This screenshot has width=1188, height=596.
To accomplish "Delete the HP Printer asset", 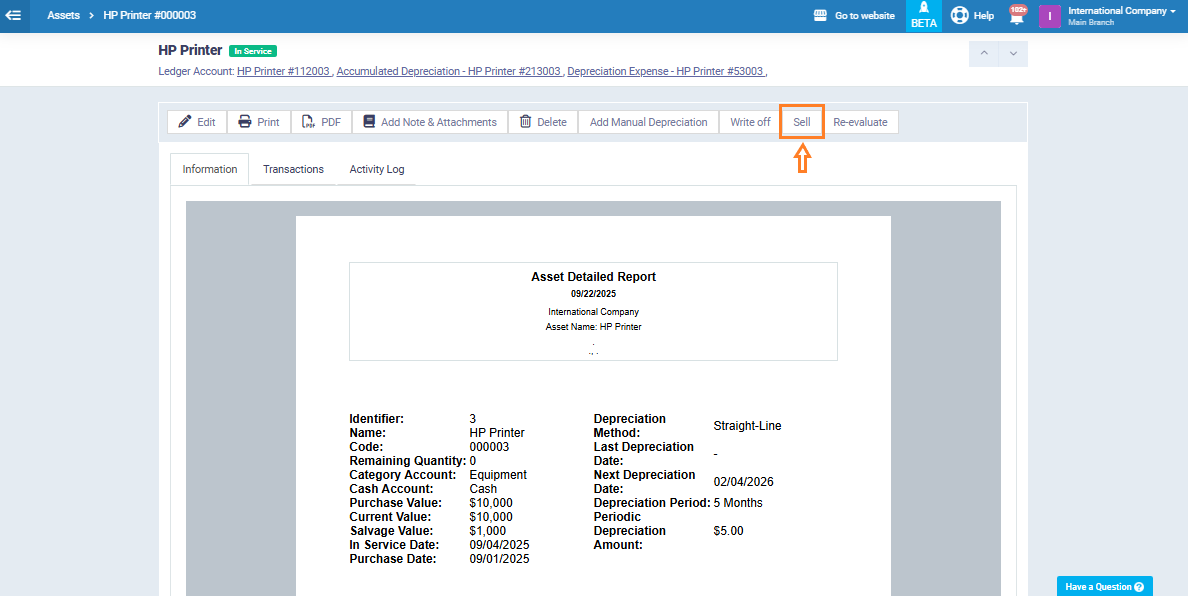I will tap(543, 122).
